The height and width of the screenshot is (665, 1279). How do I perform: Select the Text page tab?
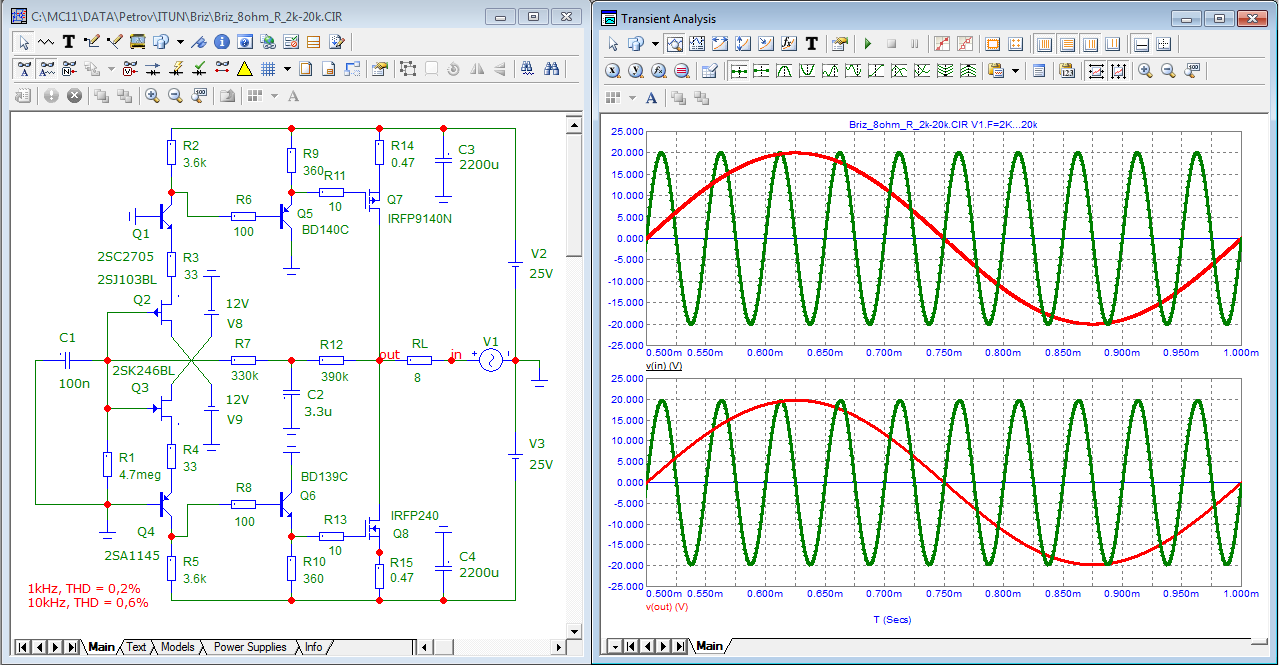(x=136, y=648)
